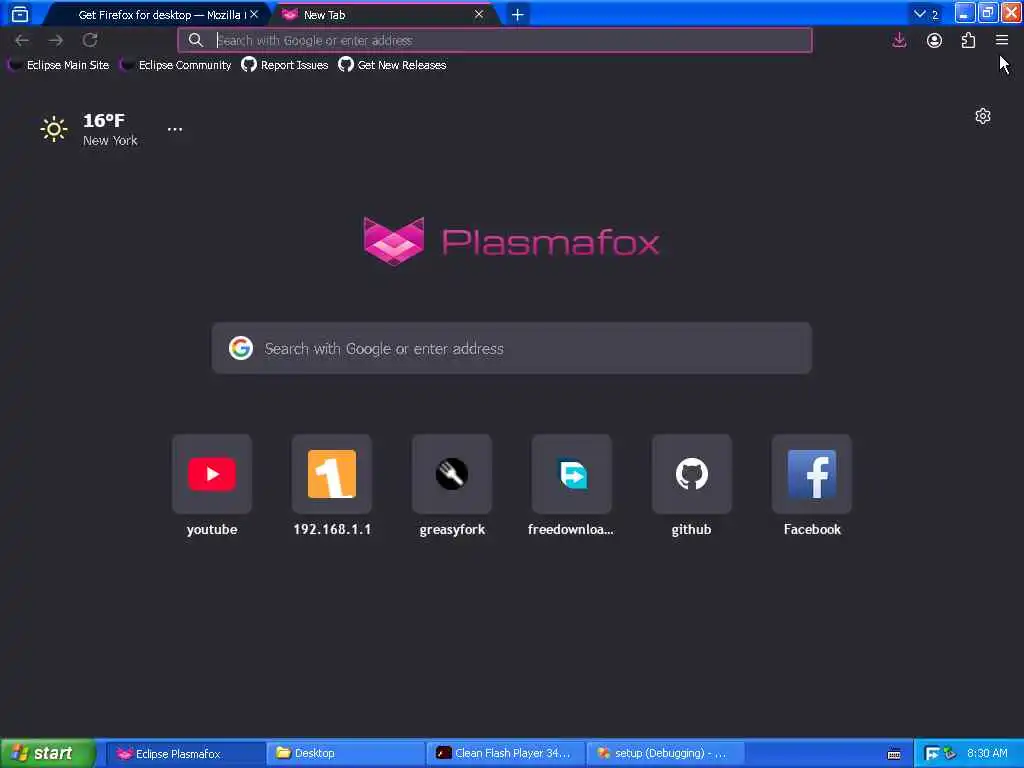Open the tab overview icon at top-left
Image resolution: width=1024 pixels, height=768 pixels.
tap(20, 14)
